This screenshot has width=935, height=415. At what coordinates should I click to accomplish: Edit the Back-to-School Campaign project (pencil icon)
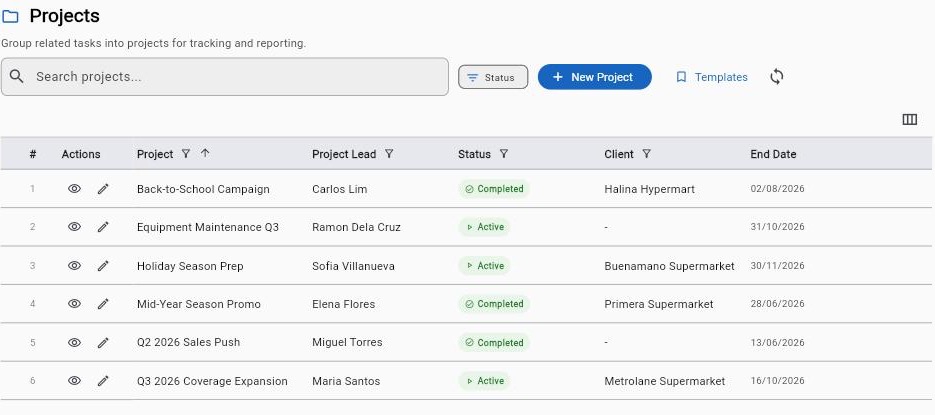coord(103,188)
